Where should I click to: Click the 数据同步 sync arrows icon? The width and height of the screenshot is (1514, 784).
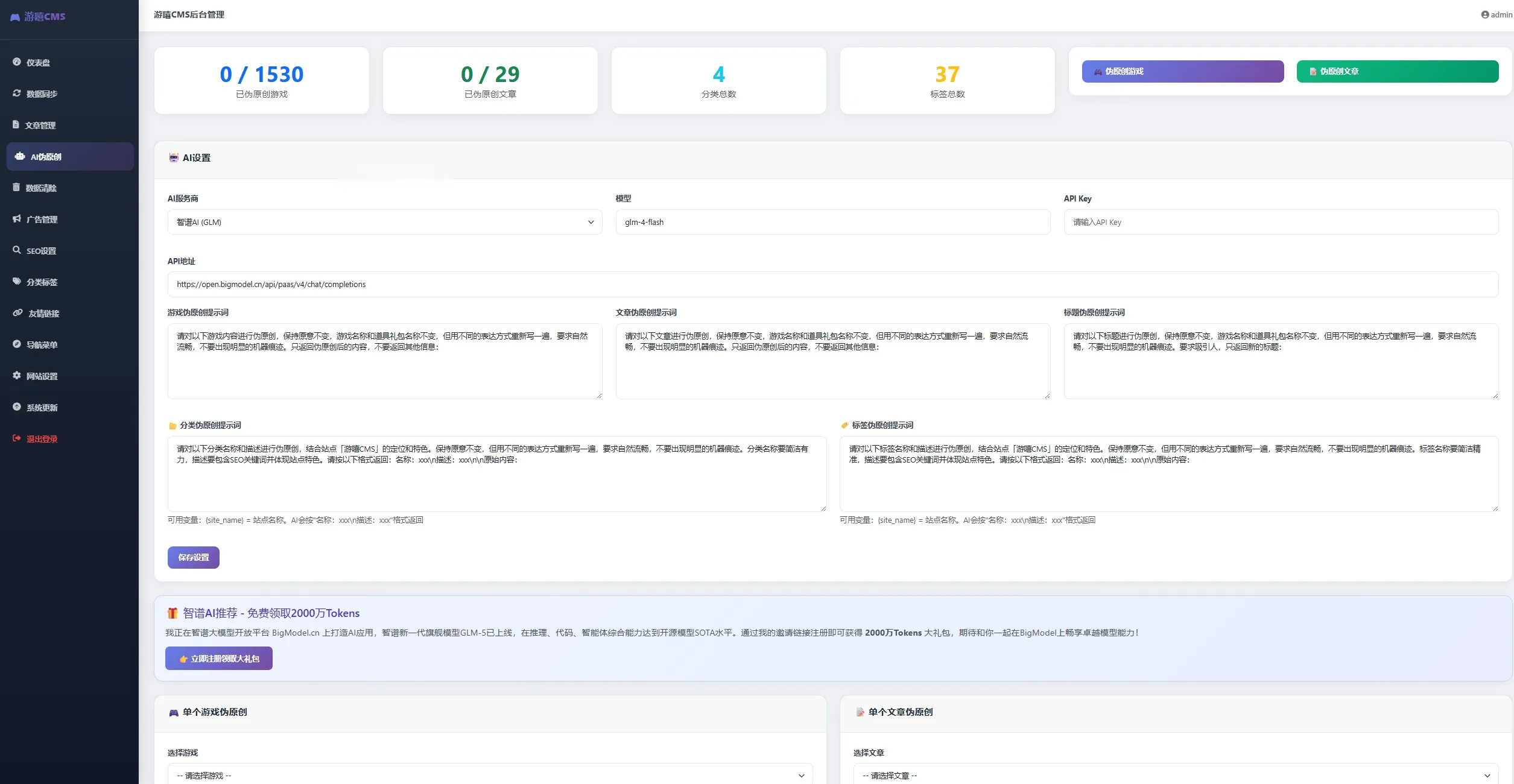(17, 93)
